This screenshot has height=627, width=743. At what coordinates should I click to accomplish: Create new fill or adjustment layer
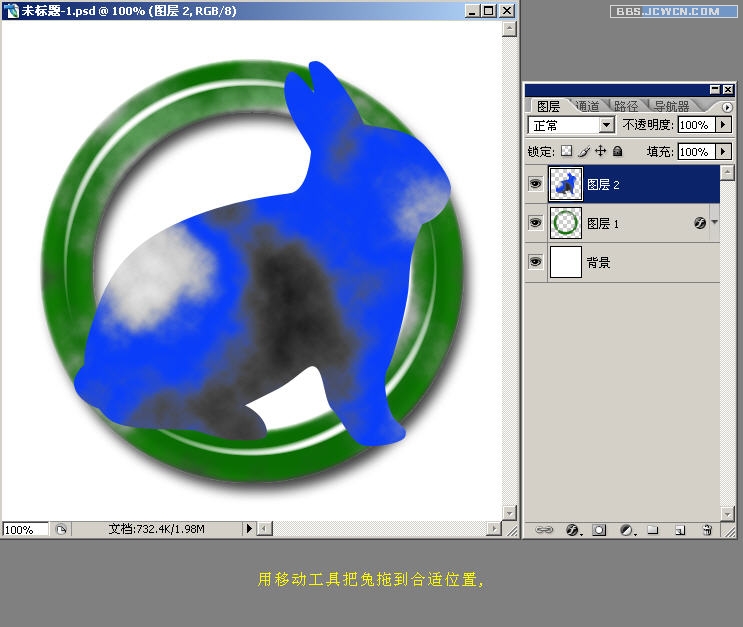[x=627, y=530]
